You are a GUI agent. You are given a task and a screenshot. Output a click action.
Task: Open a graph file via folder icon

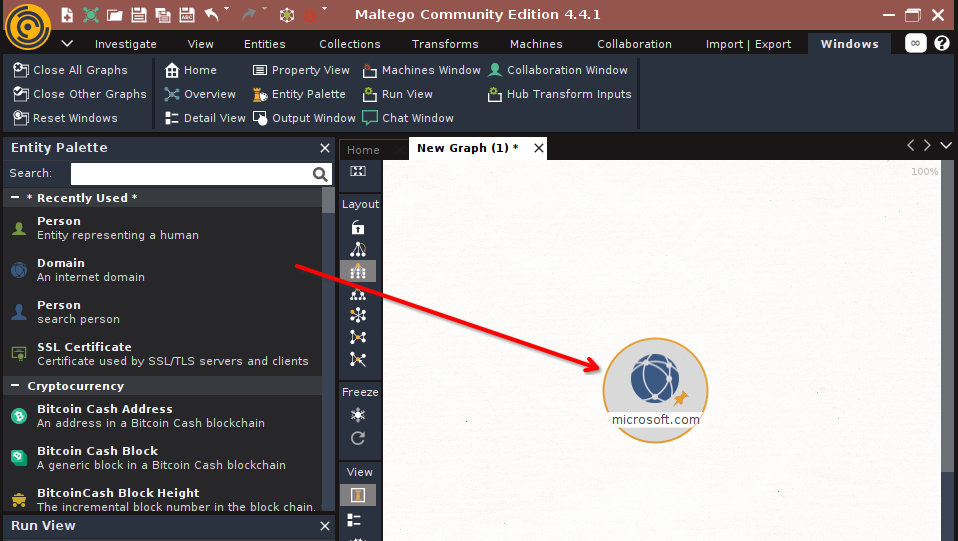coord(115,15)
